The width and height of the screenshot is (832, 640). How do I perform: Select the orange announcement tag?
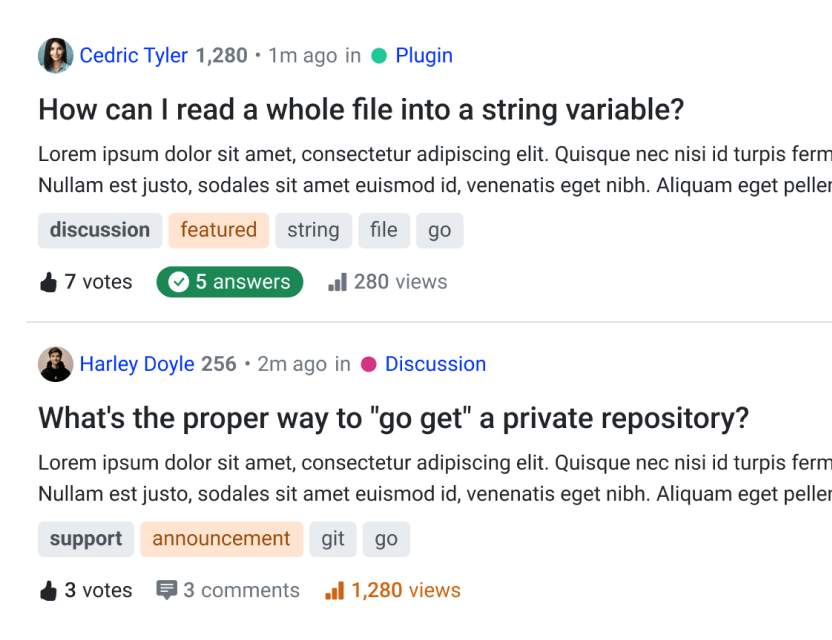point(221,539)
